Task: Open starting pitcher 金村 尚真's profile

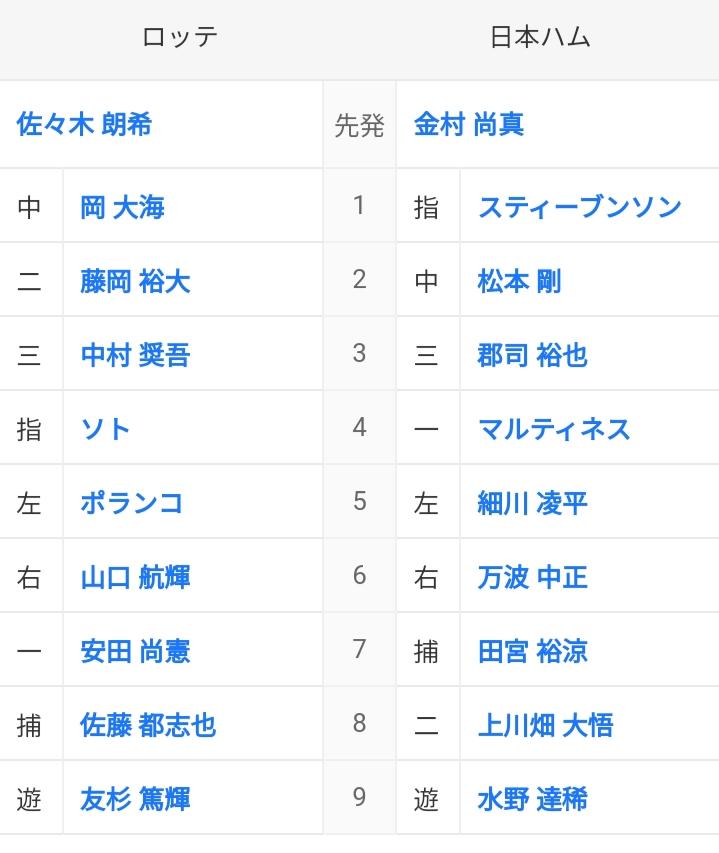Action: click(x=469, y=124)
